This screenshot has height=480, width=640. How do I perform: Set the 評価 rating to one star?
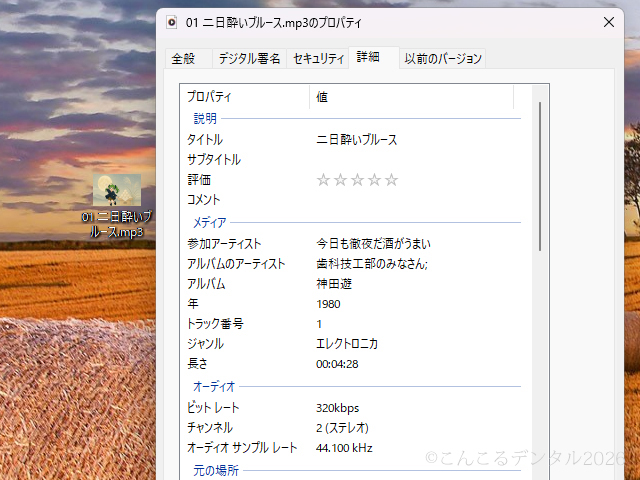(323, 180)
